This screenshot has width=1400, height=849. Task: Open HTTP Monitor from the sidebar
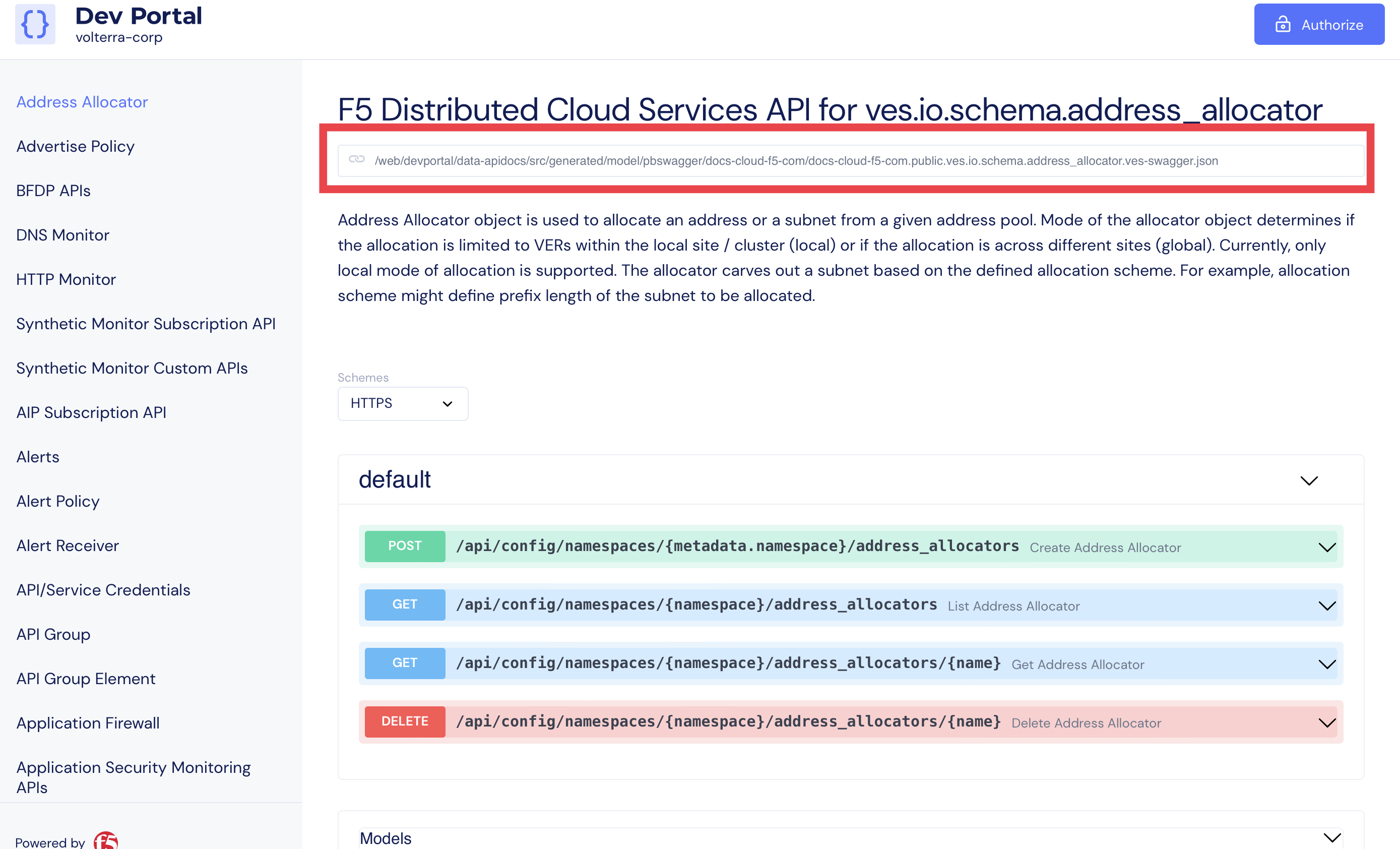point(66,279)
